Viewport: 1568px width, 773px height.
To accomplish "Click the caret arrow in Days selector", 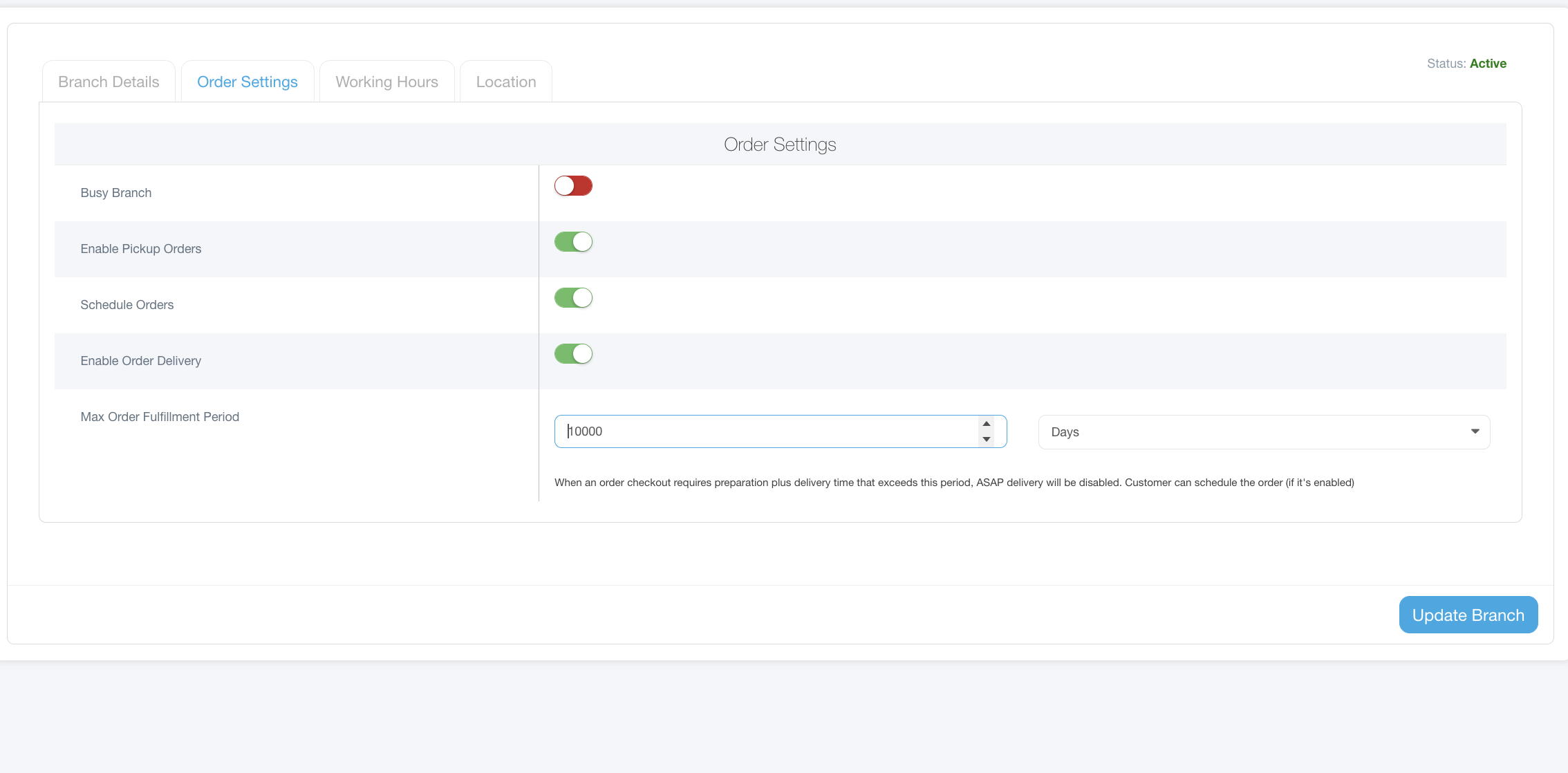I will coord(1475,431).
